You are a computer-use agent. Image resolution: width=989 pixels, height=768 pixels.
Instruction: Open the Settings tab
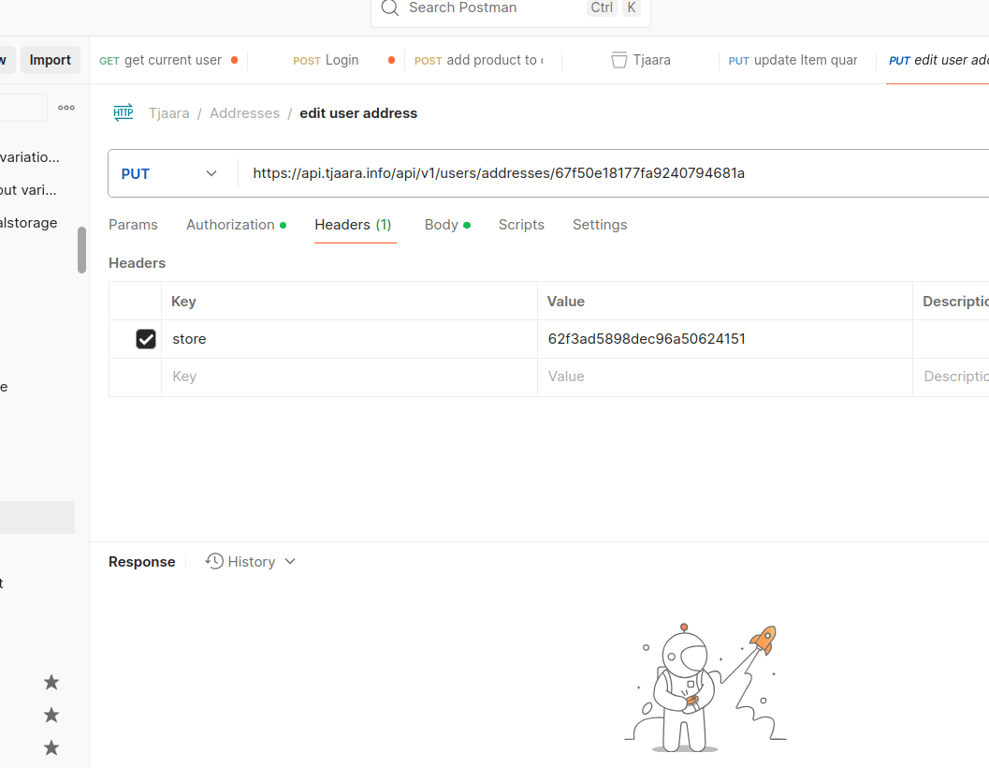(x=600, y=224)
